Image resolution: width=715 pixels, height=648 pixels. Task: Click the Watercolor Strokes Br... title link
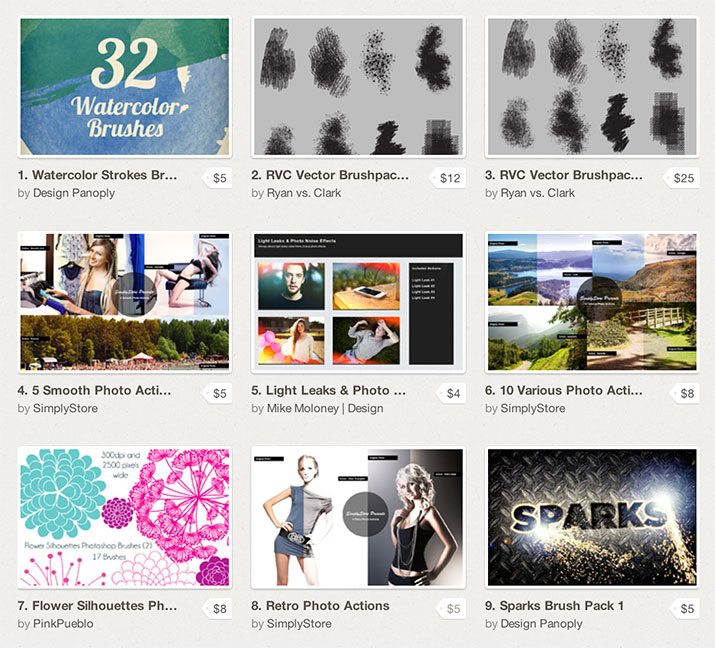coord(97,175)
